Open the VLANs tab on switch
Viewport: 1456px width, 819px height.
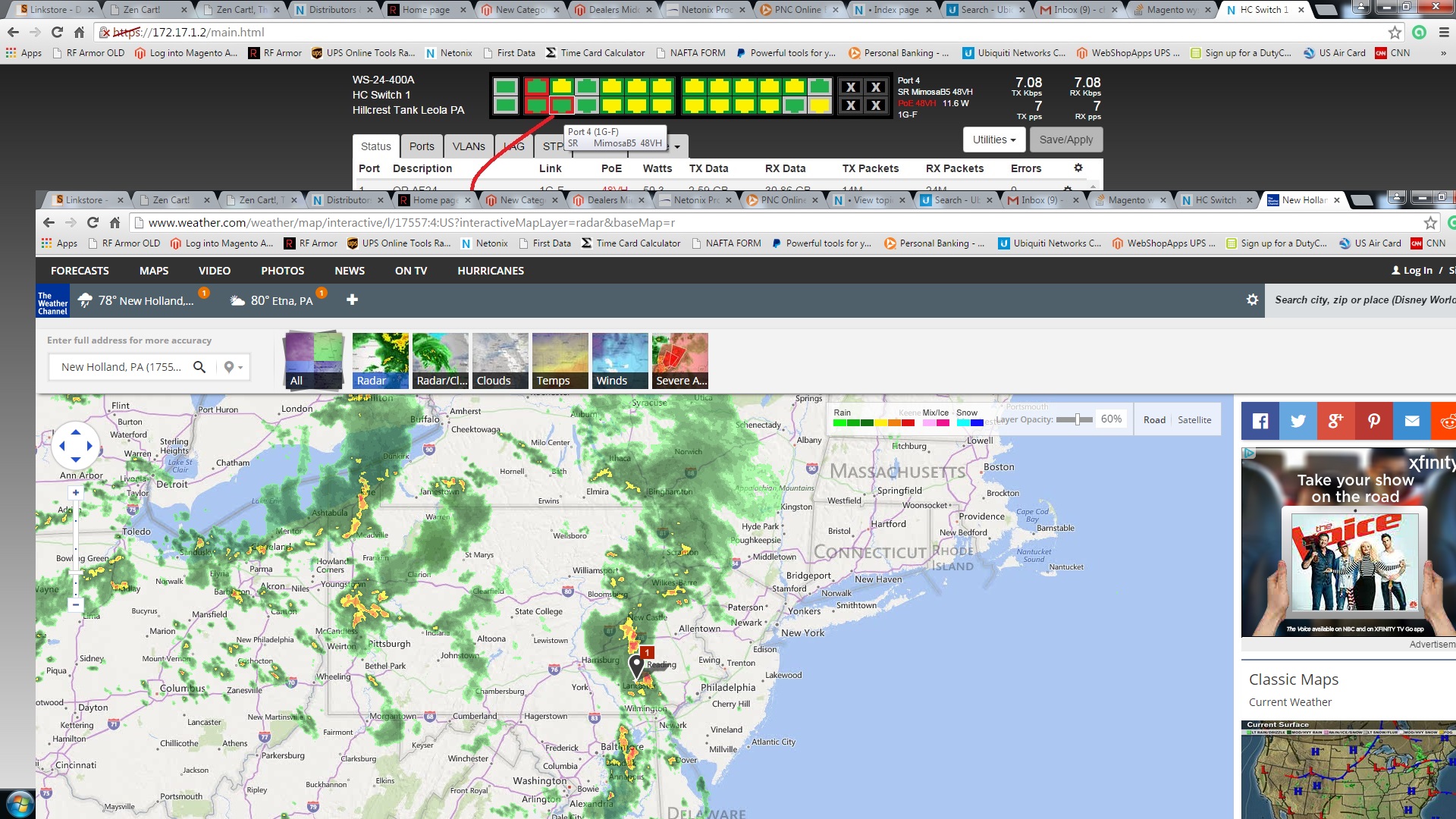tap(469, 146)
